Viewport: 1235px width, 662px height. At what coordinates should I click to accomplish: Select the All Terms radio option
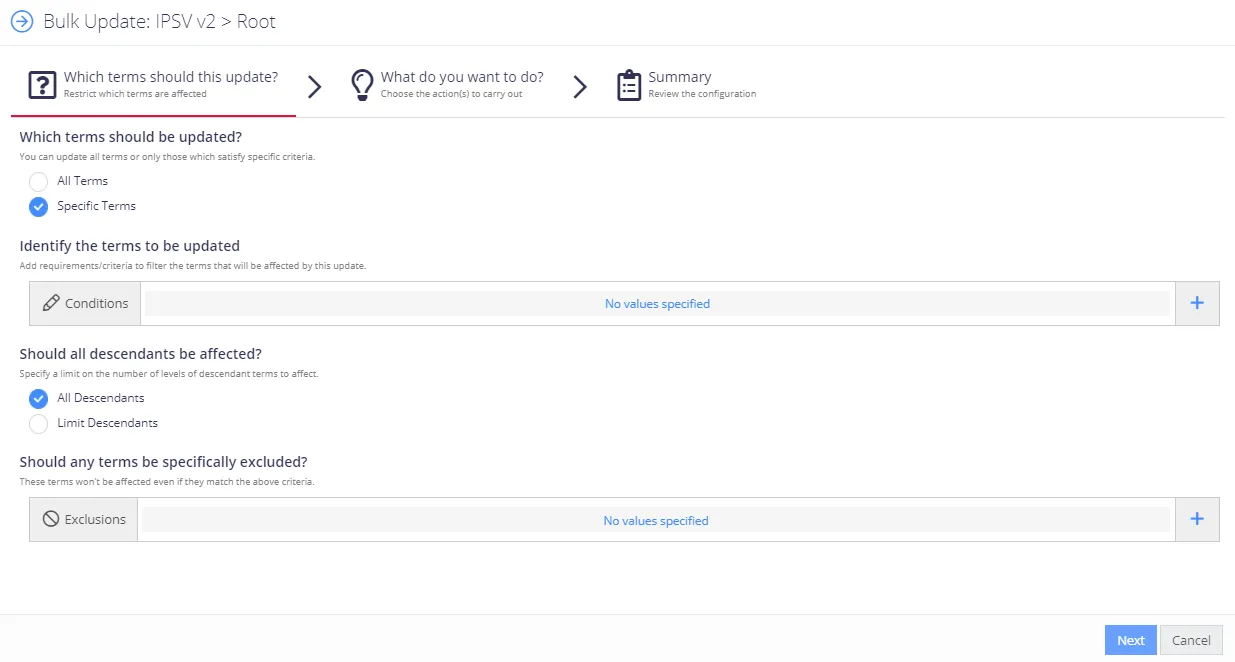[38, 181]
